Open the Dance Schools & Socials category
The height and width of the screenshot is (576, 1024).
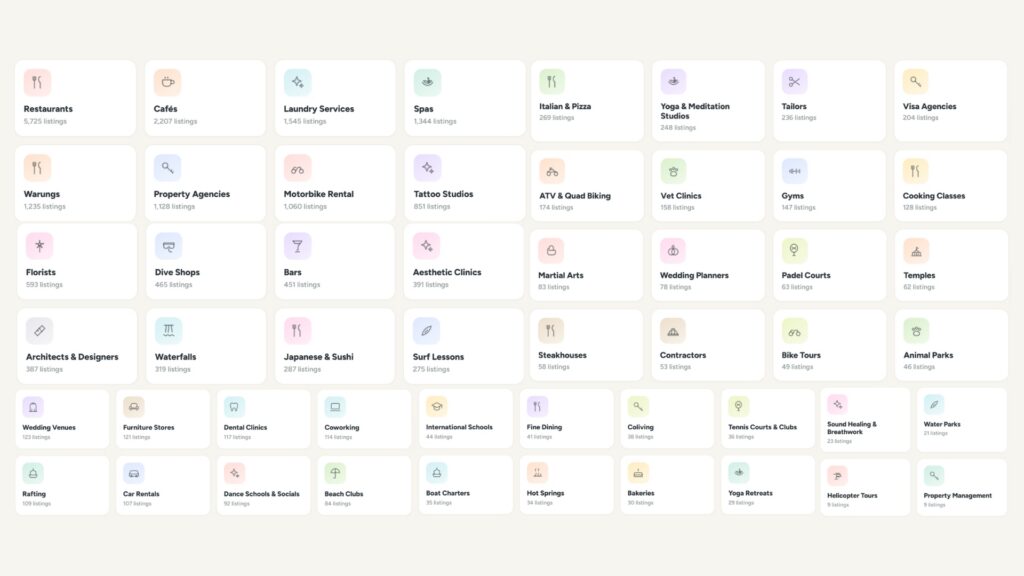(x=263, y=485)
